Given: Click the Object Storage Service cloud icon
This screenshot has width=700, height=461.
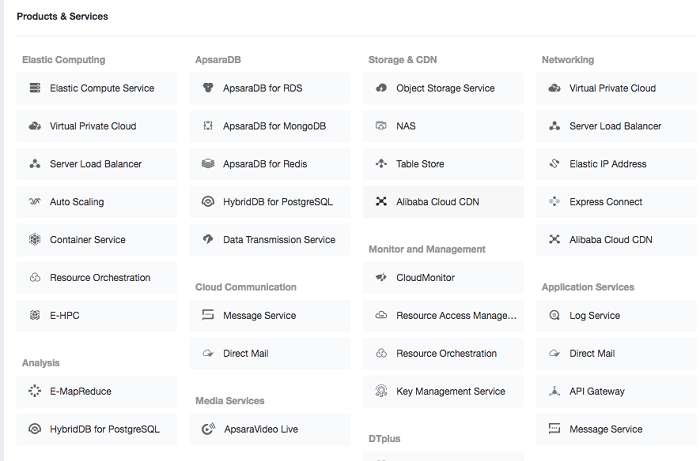Looking at the screenshot, I should tap(381, 88).
